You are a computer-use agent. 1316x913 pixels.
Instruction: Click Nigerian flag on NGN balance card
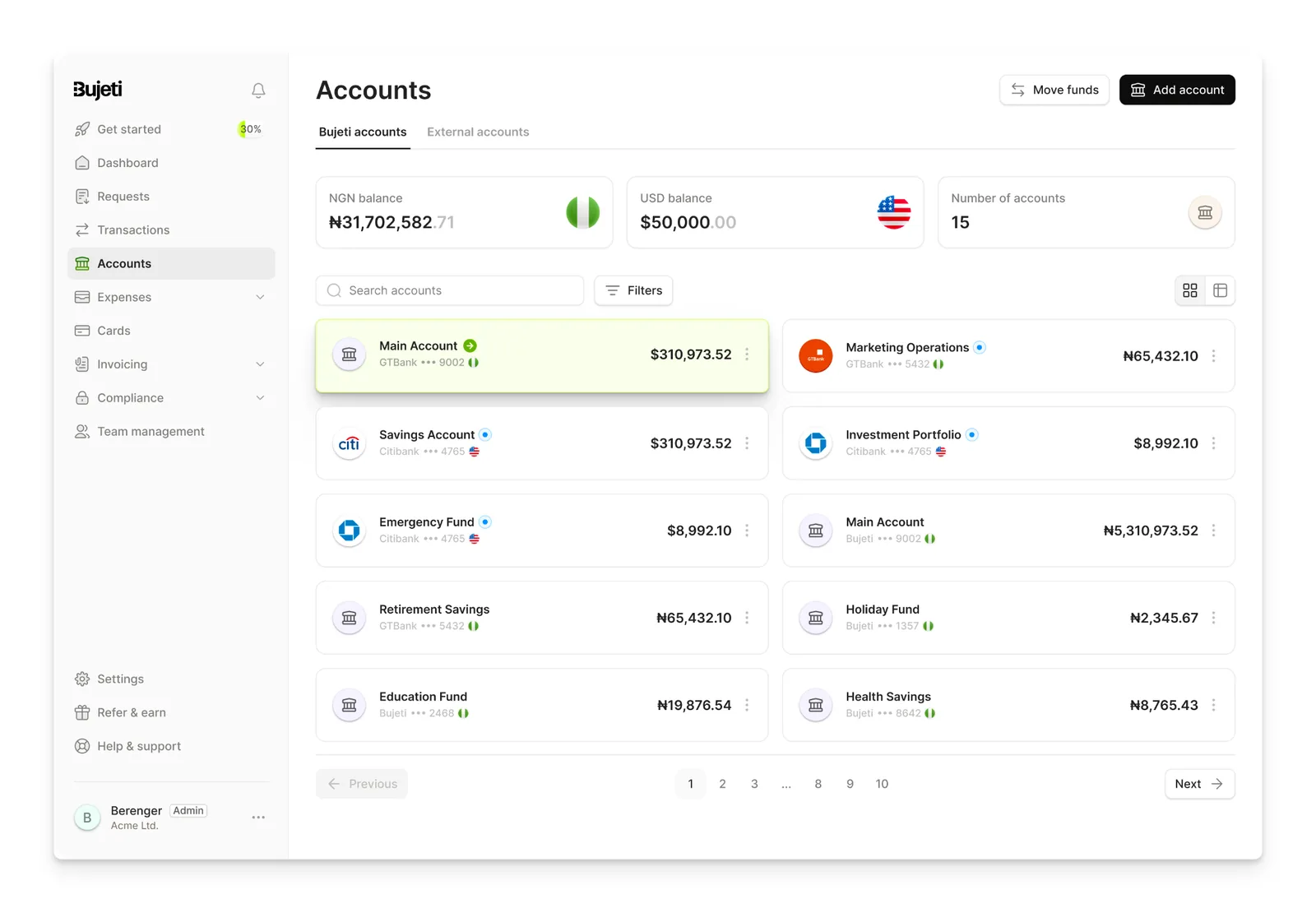(x=583, y=212)
